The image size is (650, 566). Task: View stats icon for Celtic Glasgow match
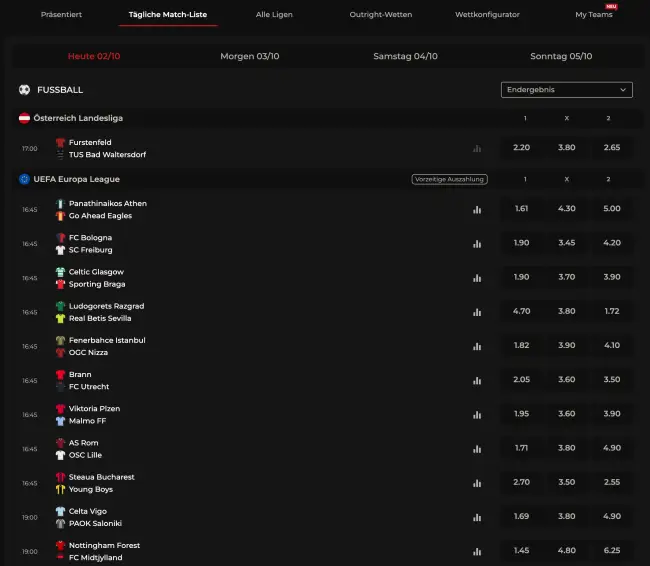click(x=477, y=278)
